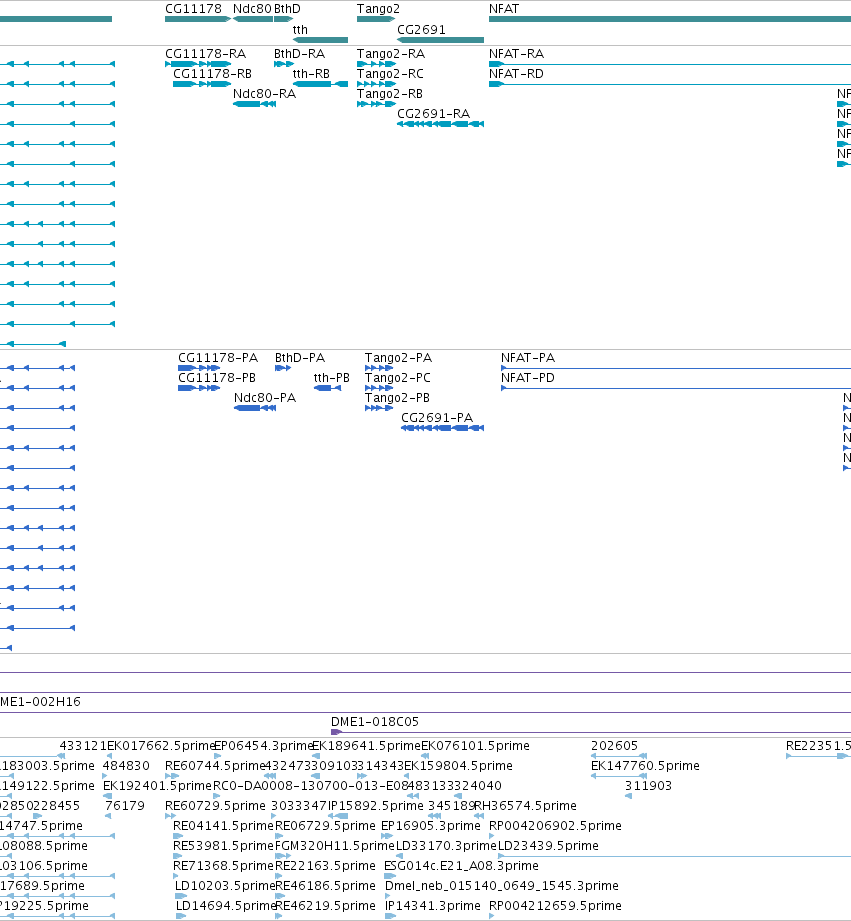Image resolution: width=851 pixels, height=921 pixels.
Task: Click the NFAT gene label
Action: (504, 9)
